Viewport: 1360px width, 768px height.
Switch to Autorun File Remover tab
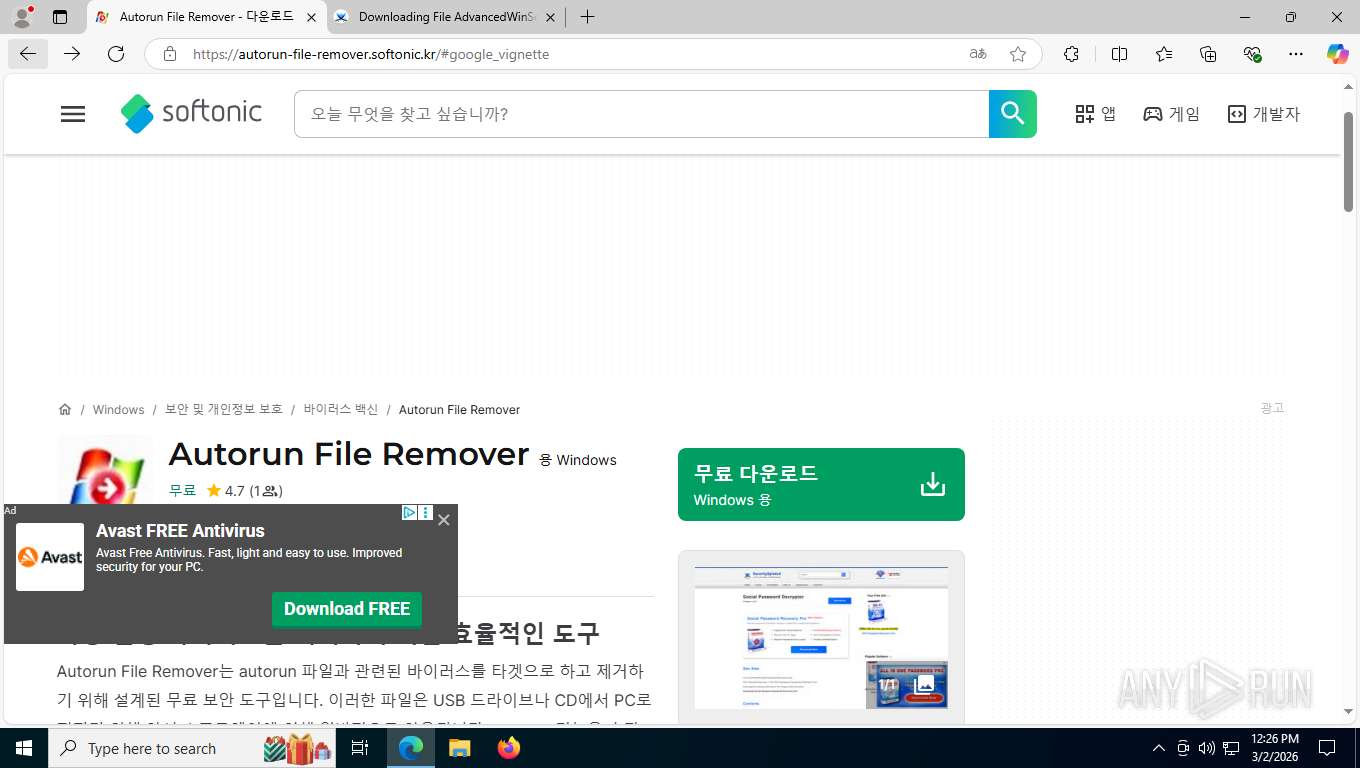(206, 17)
